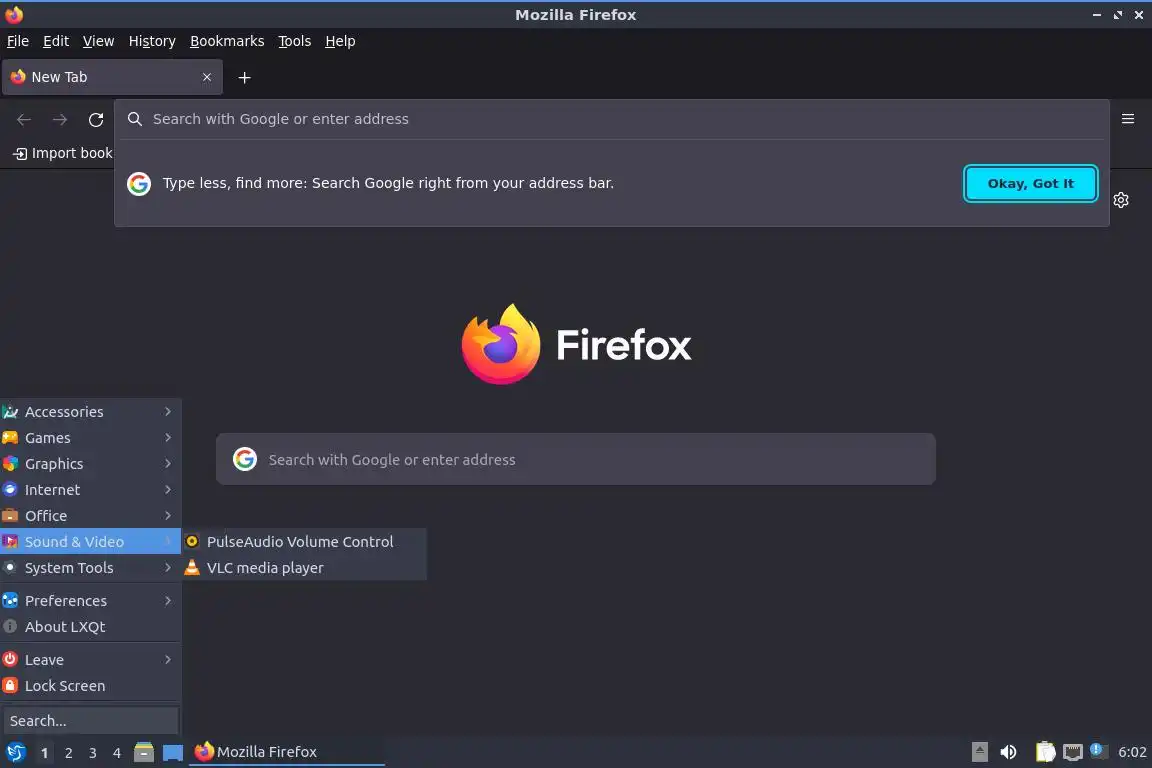Click the About LXQt info icon
Image resolution: width=1152 pixels, height=768 pixels.
coord(10,626)
